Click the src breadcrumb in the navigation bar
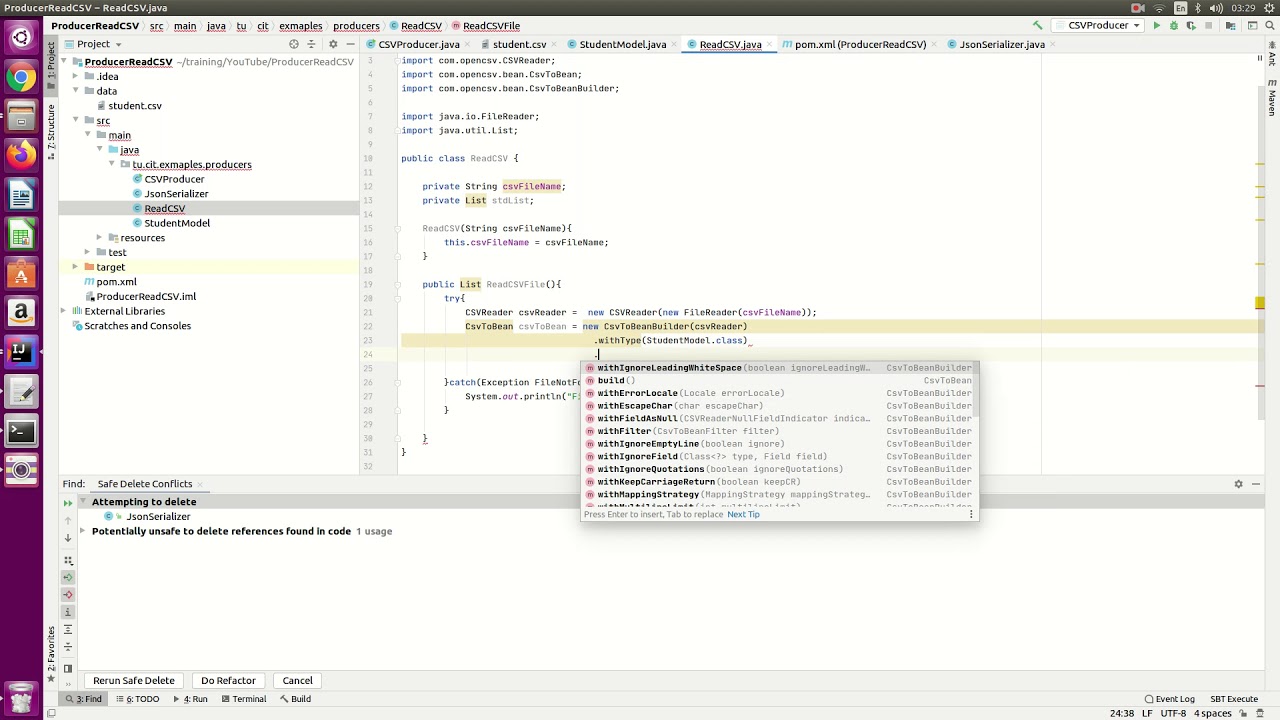The height and width of the screenshot is (720, 1280). point(157,26)
